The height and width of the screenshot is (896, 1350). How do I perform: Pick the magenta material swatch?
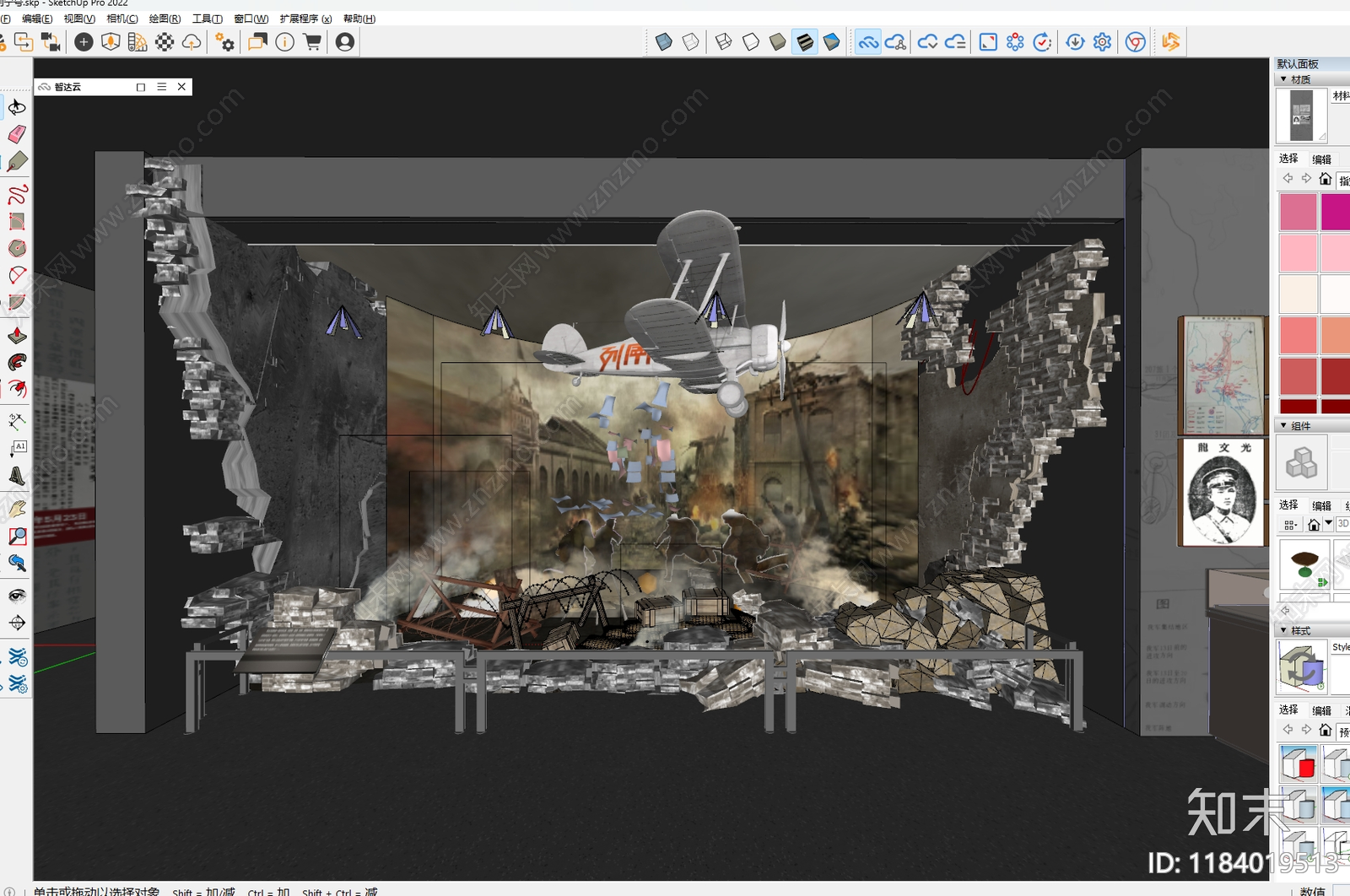tap(1336, 212)
